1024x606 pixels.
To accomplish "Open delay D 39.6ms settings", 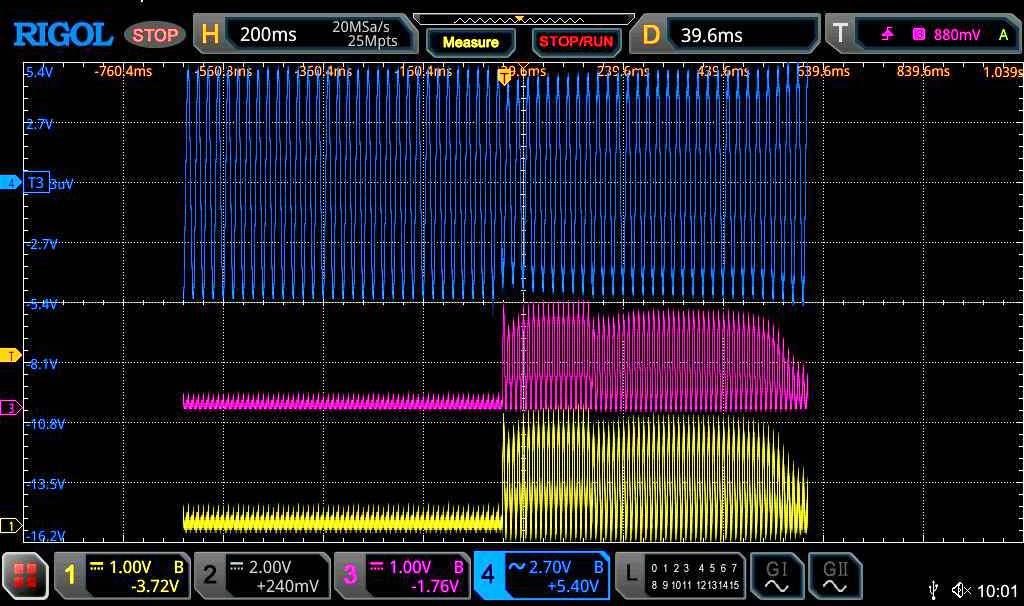I will tap(729, 35).
